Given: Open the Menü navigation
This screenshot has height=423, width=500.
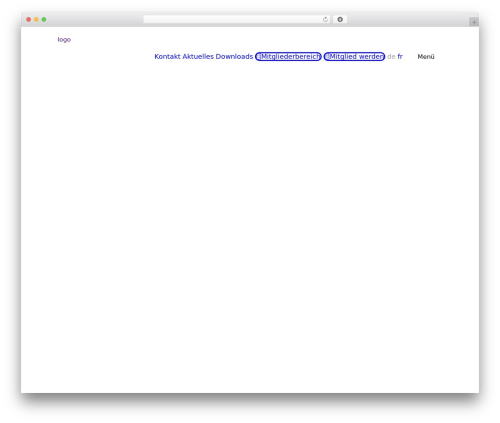Looking at the screenshot, I should point(426,57).
